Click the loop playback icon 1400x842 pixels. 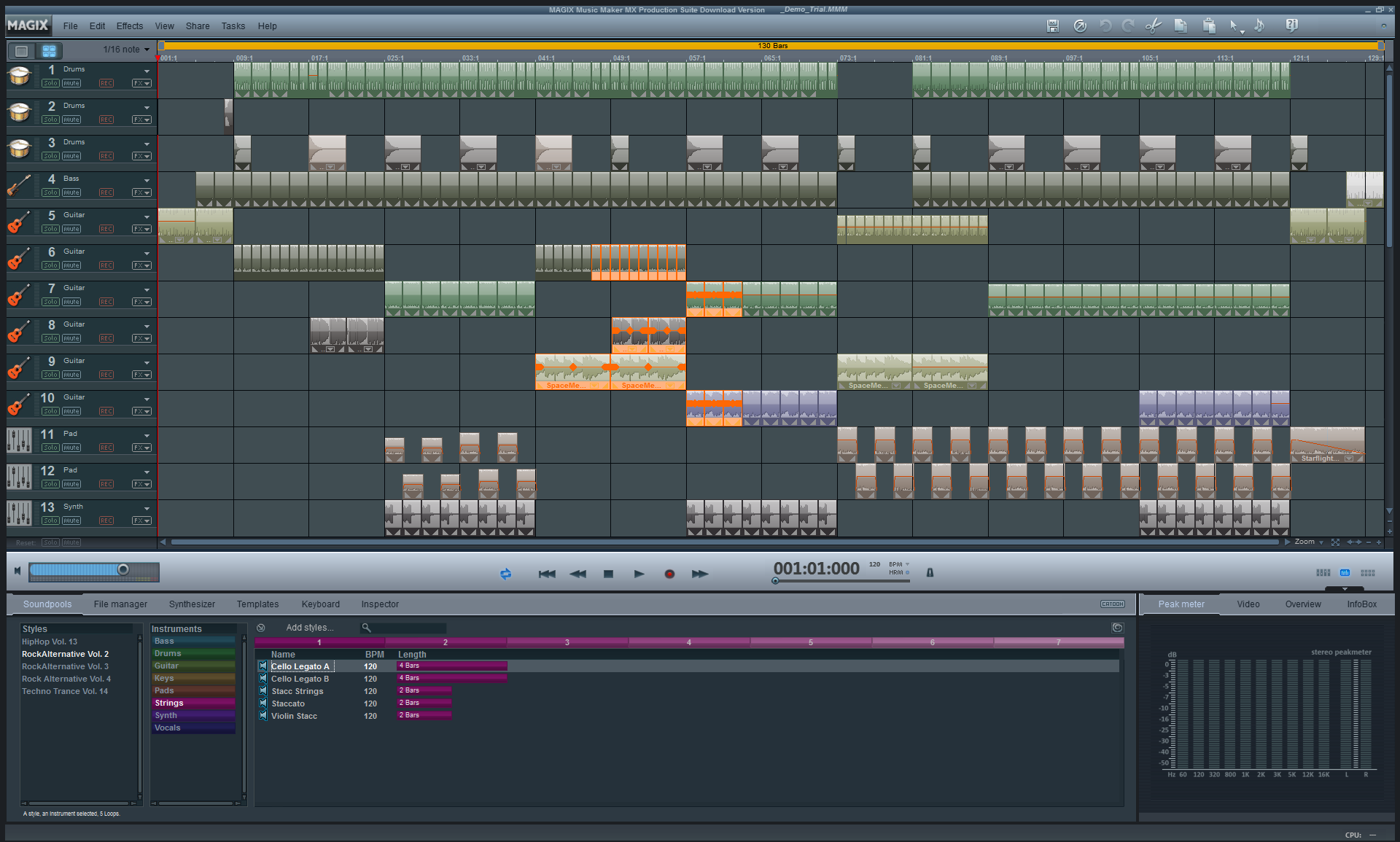click(x=505, y=574)
